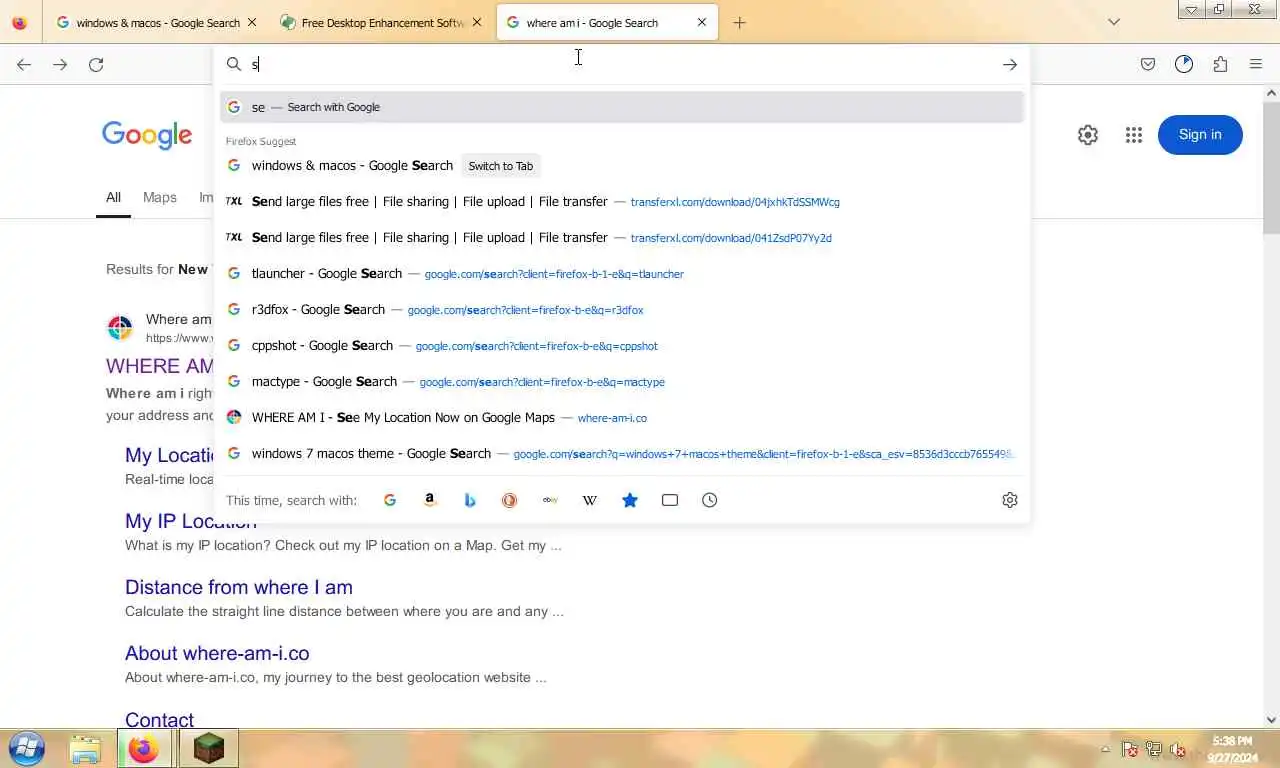Open the Google apps grid

[1133, 135]
